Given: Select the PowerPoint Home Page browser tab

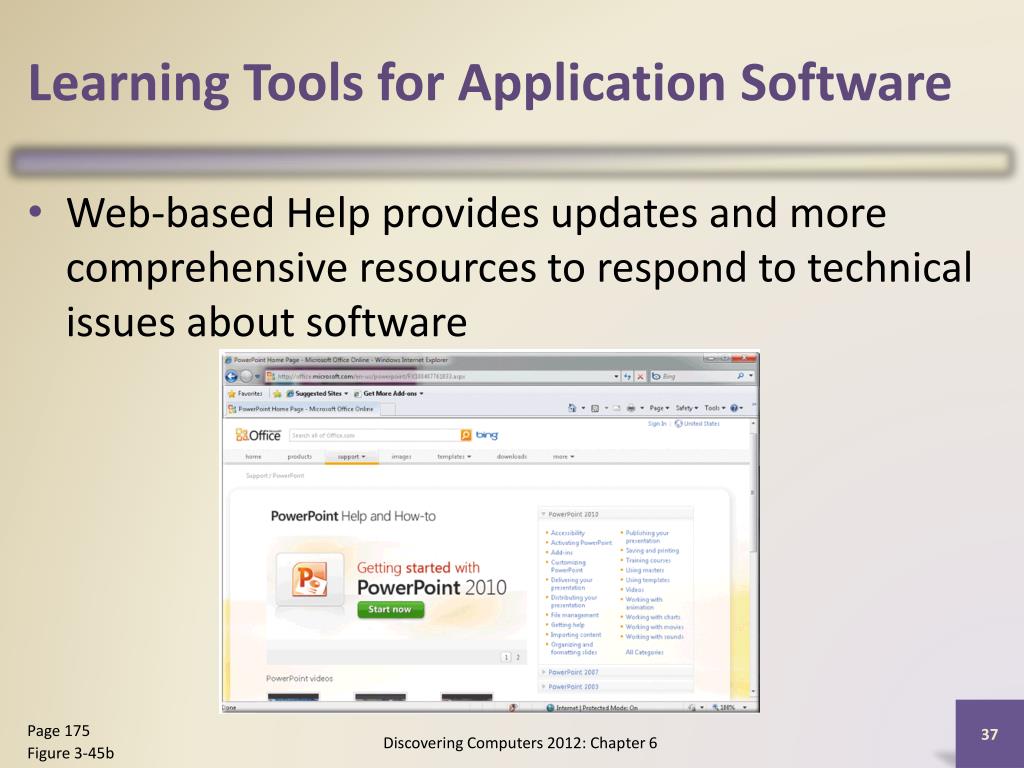Looking at the screenshot, I should 302,409.
